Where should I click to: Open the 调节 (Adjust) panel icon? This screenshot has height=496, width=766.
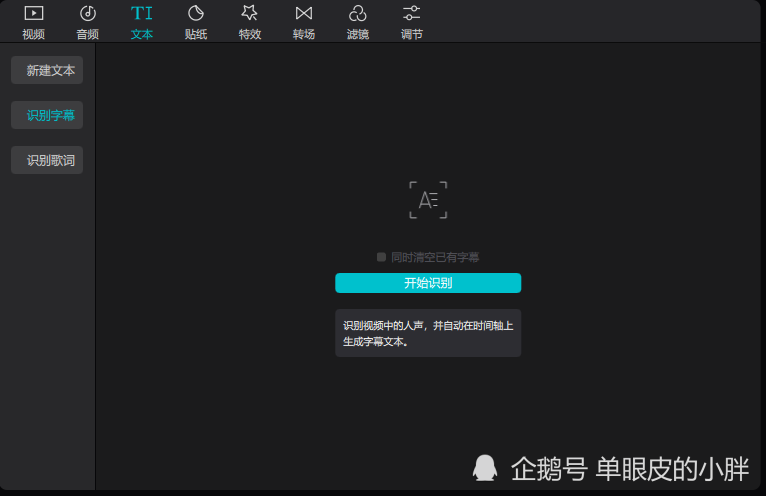click(411, 14)
